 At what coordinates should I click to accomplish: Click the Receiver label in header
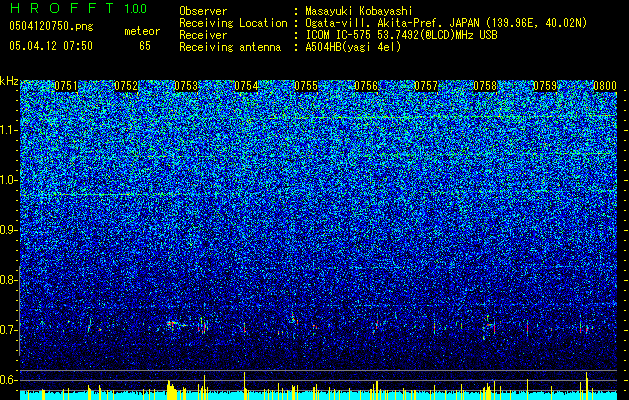click(203, 35)
